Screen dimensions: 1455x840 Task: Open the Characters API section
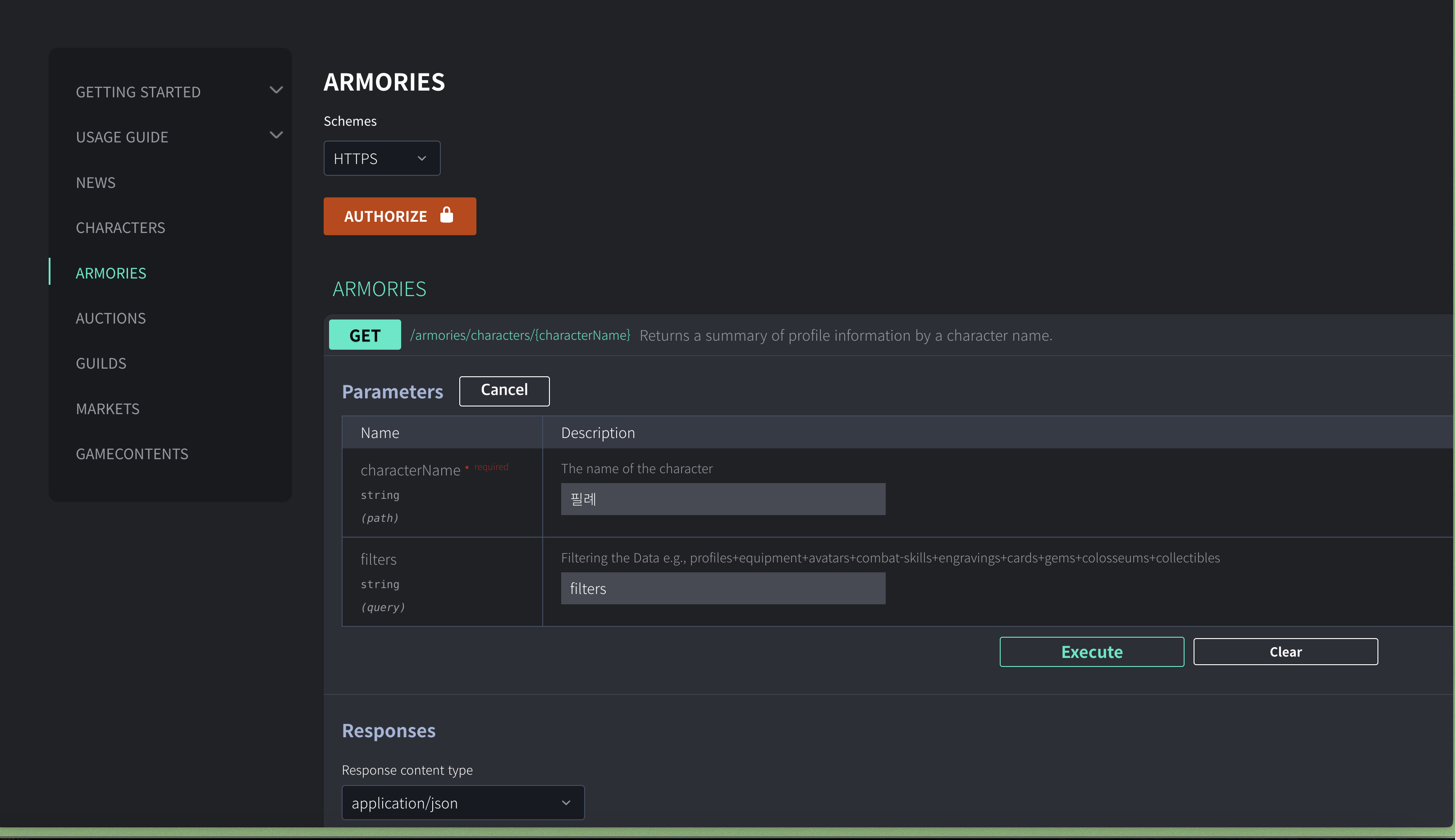[x=121, y=228]
